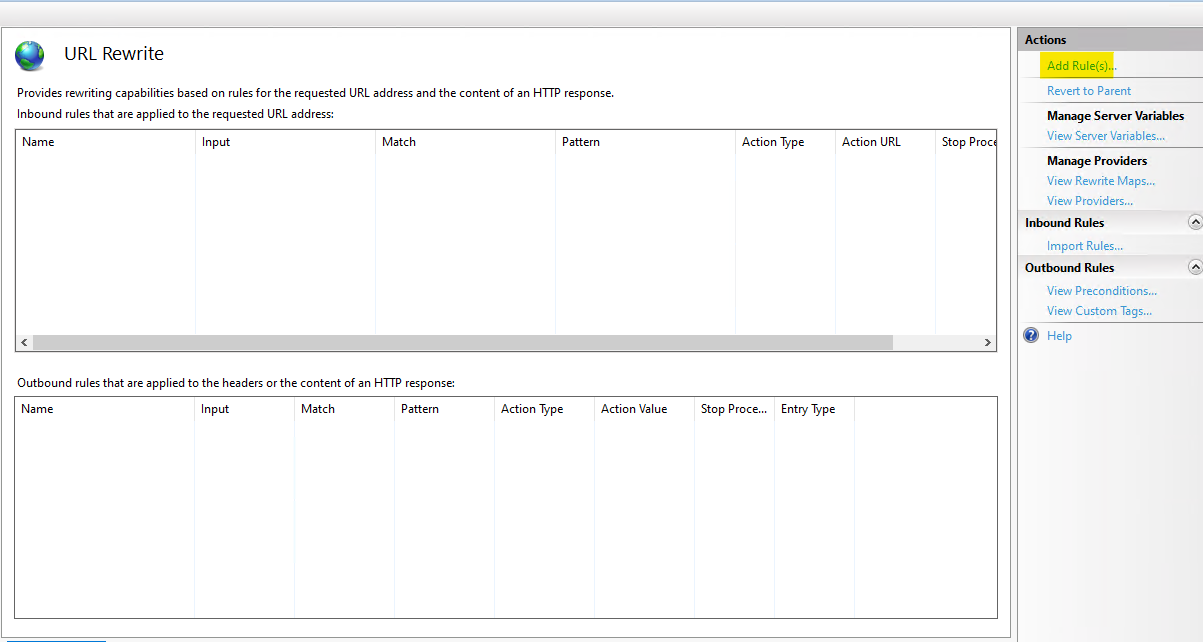The height and width of the screenshot is (642, 1203).
Task: Click the Help link text
Action: 1059,336
